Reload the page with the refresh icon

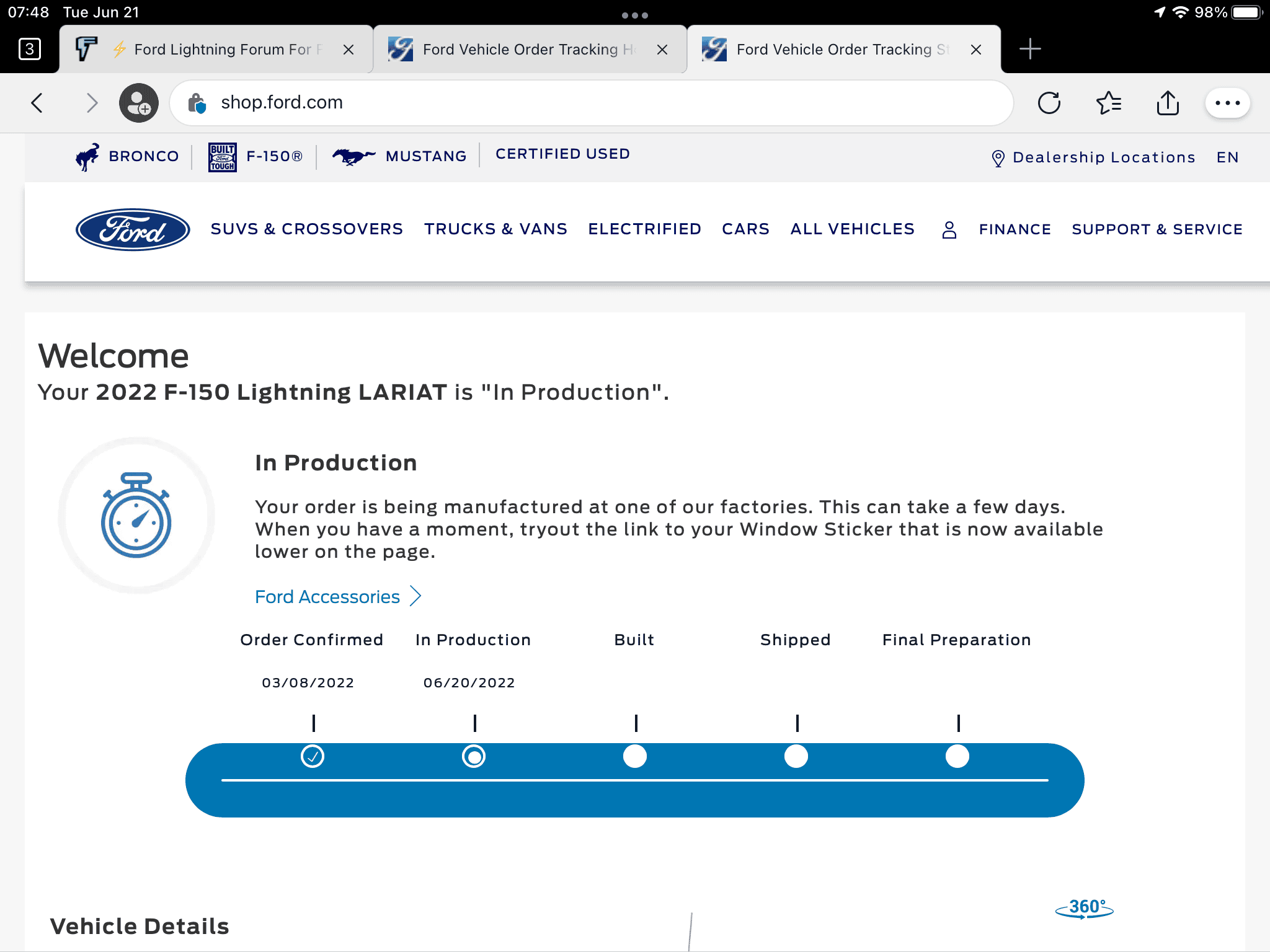coord(1049,103)
